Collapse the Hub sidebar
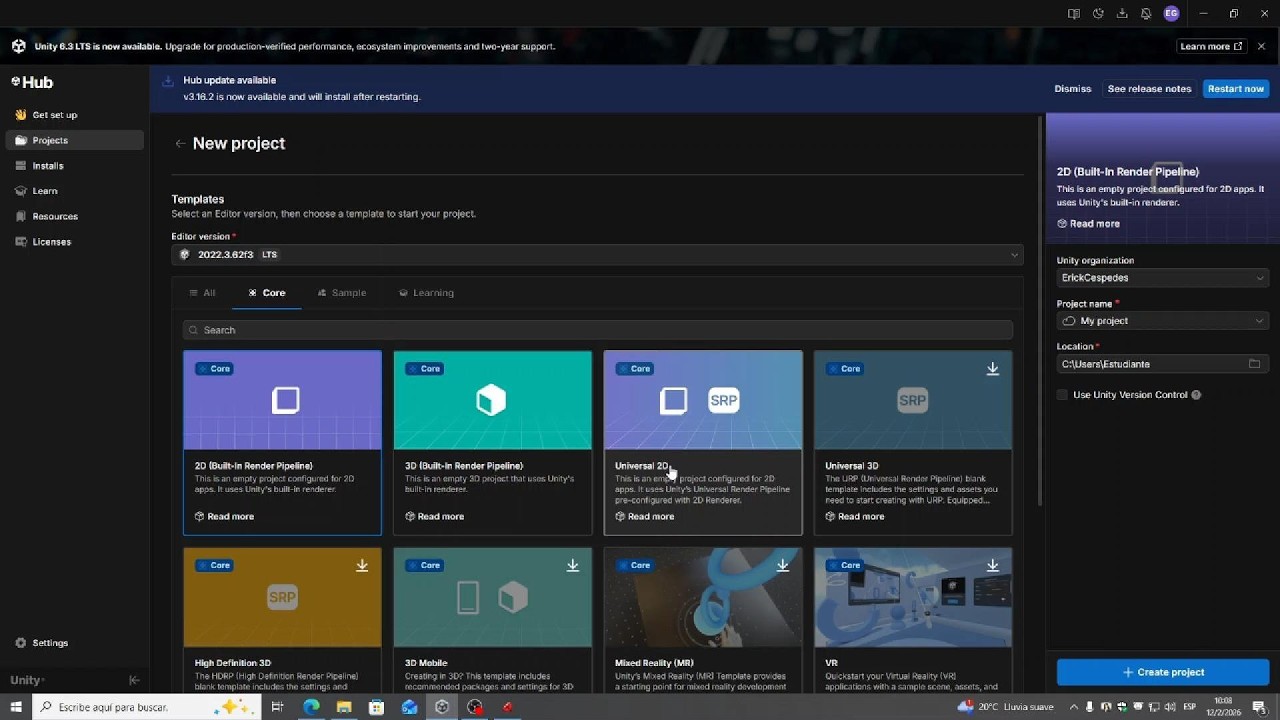Image resolution: width=1280 pixels, height=720 pixels. (135, 680)
